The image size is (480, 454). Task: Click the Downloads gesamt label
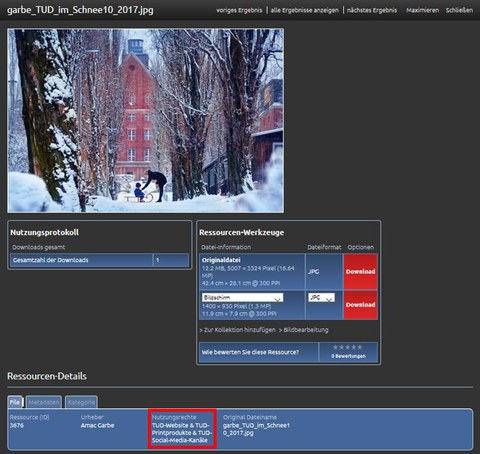coord(39,247)
